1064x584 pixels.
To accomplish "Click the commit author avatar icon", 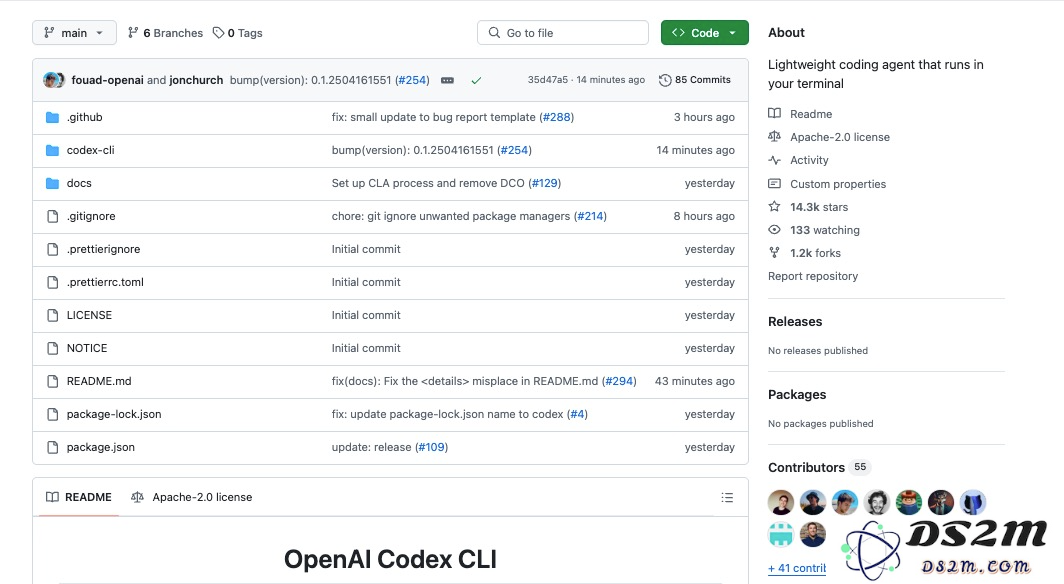I will point(54,80).
